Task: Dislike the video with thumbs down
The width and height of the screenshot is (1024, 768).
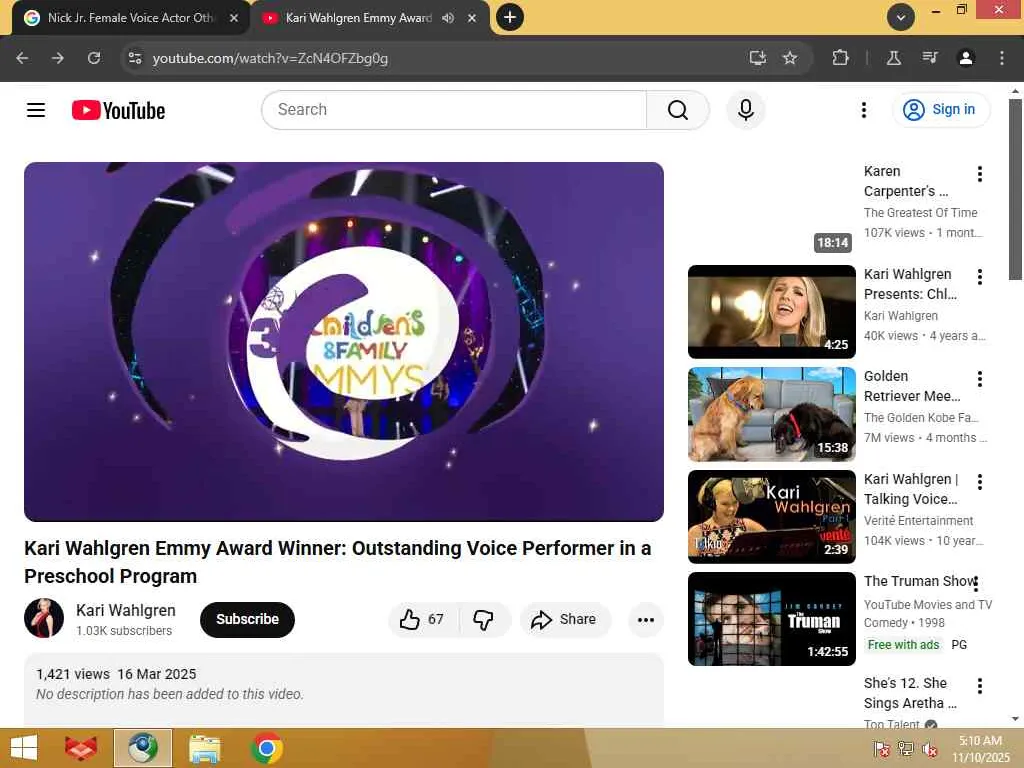Action: (484, 619)
